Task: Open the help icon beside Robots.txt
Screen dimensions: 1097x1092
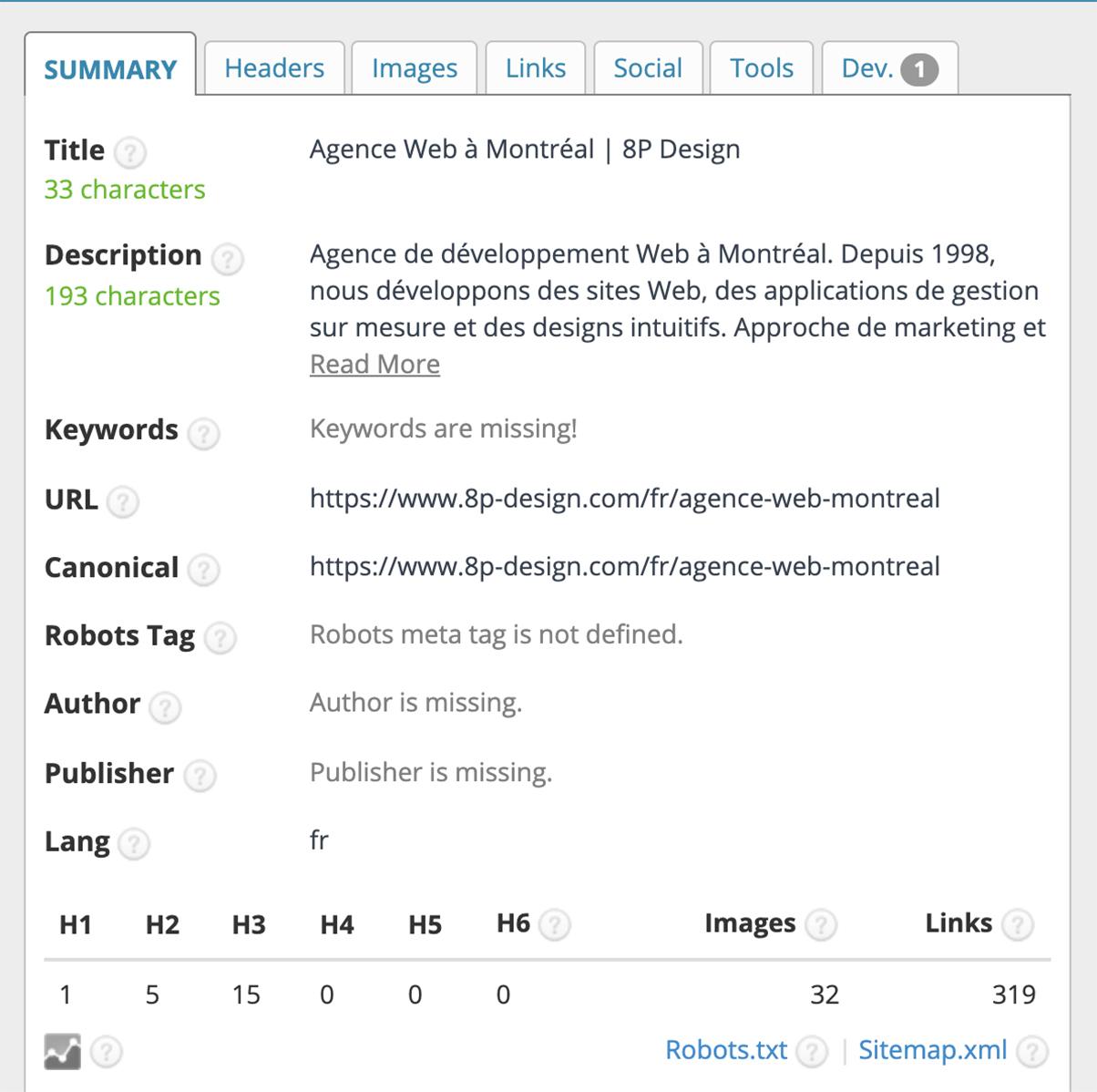Action: [x=812, y=1052]
